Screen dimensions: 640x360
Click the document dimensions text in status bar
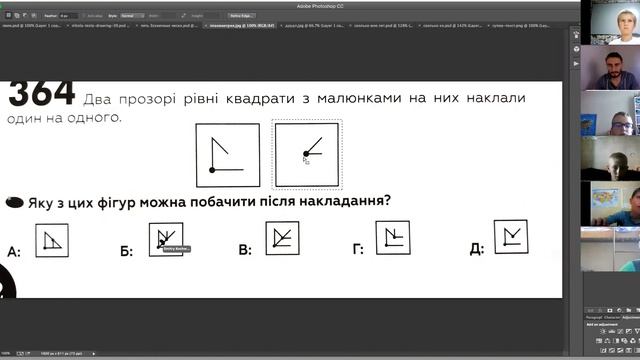tap(61, 353)
